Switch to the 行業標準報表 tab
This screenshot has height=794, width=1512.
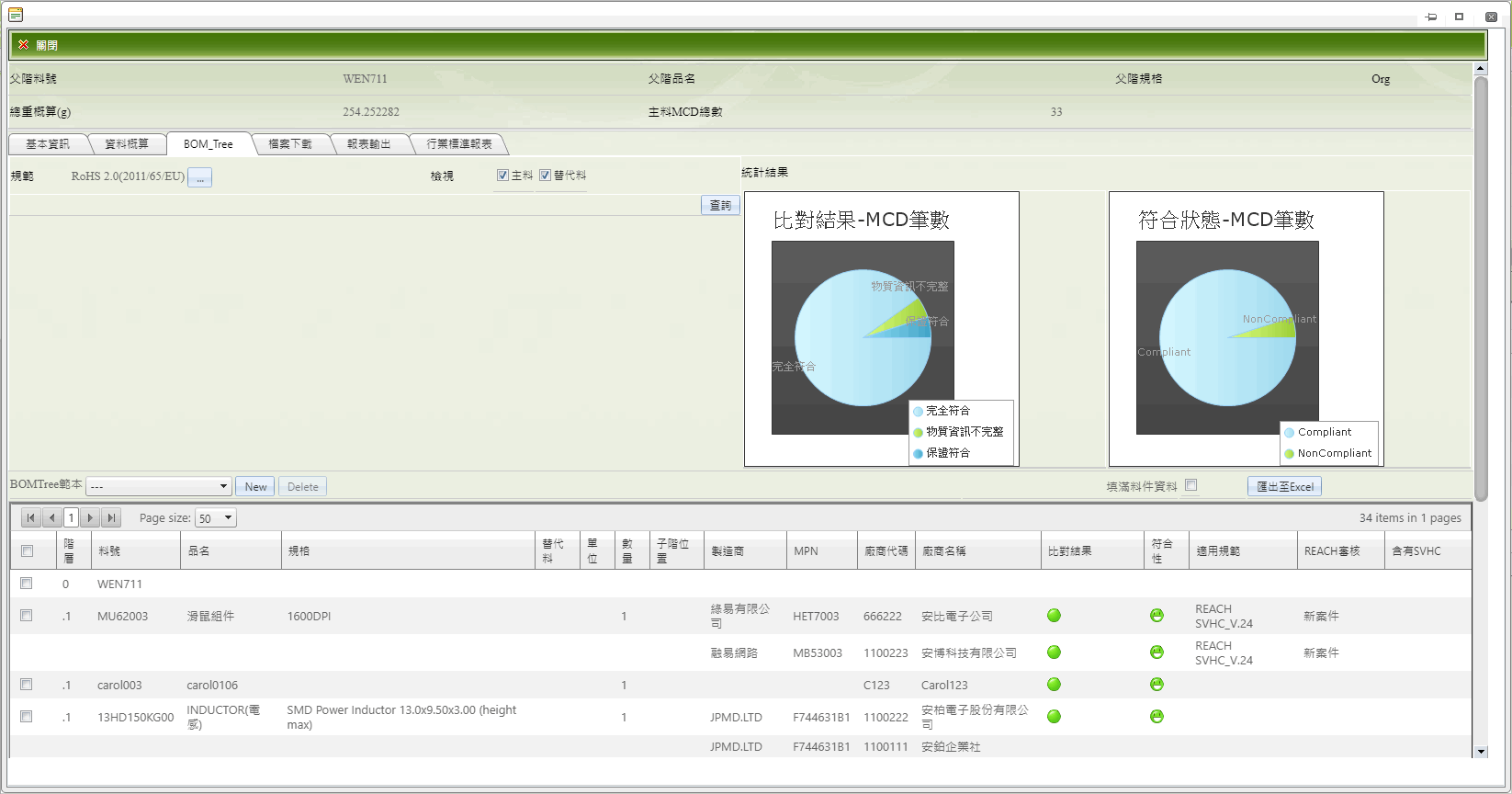point(459,144)
